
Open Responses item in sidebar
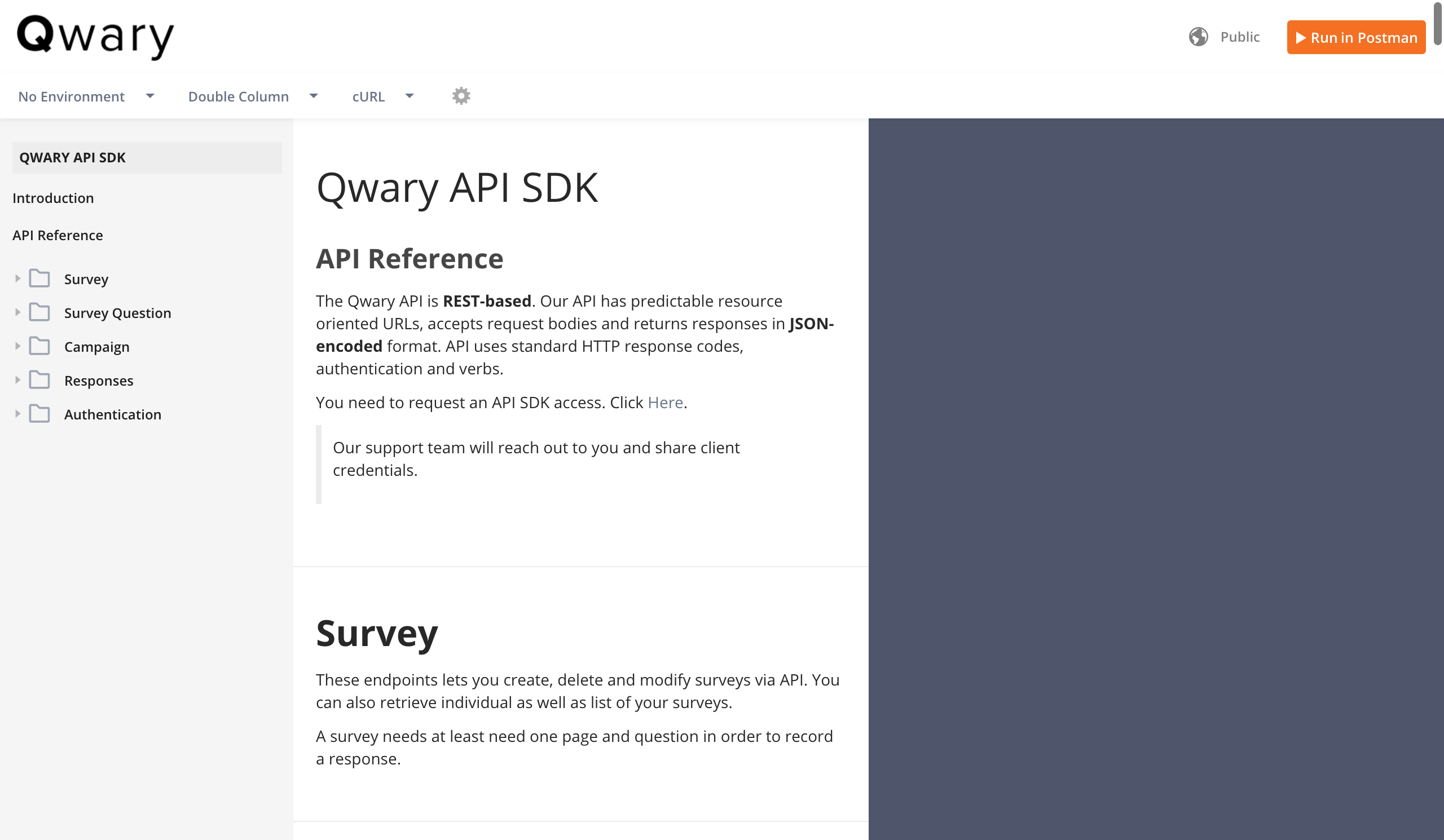point(99,381)
